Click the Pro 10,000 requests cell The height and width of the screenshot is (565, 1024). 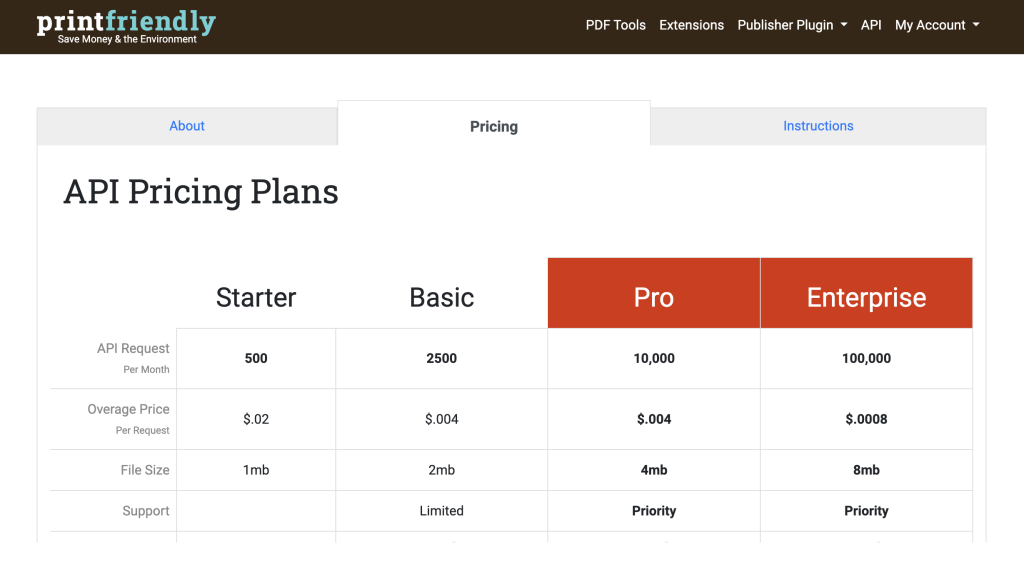point(654,358)
